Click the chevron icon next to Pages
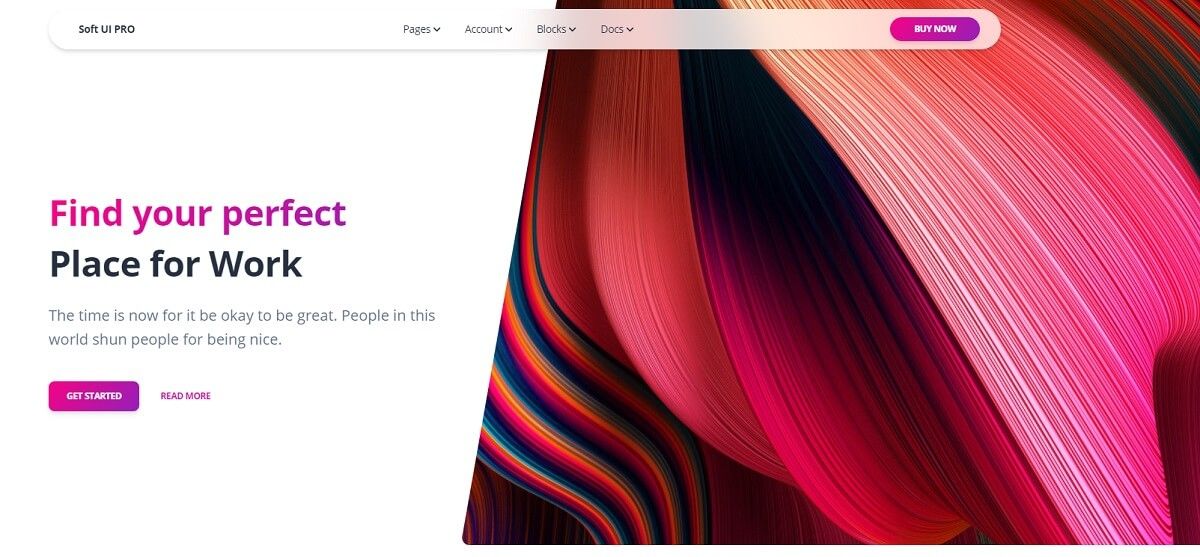The image size is (1200, 557). tap(437, 30)
